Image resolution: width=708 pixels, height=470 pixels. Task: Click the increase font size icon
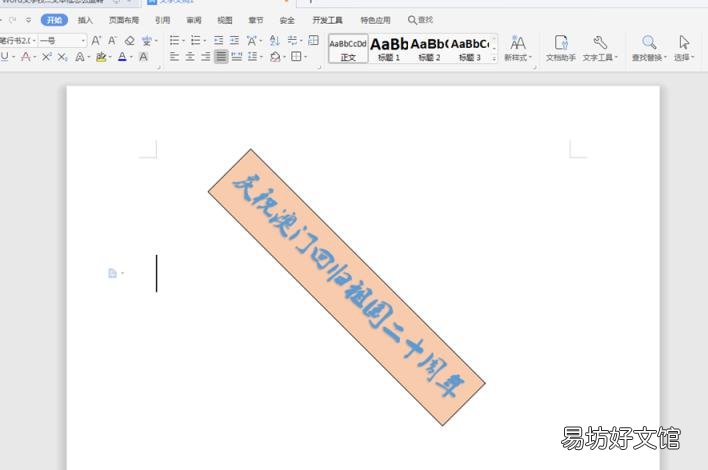96,41
